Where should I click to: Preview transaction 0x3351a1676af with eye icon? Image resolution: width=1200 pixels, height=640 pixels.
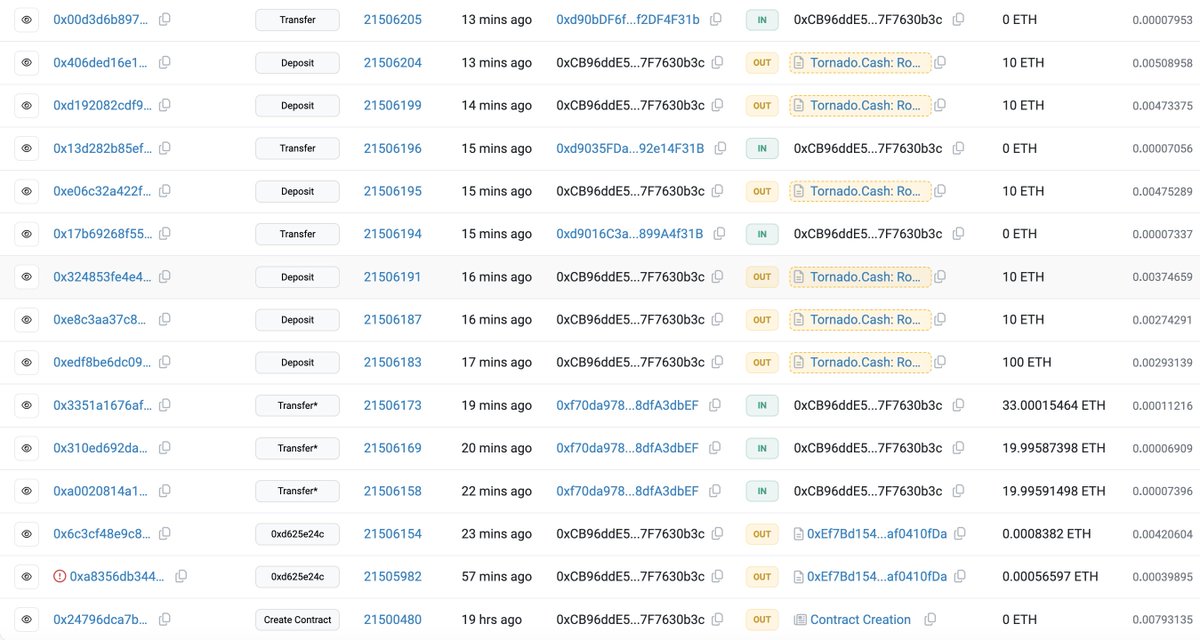(26, 405)
